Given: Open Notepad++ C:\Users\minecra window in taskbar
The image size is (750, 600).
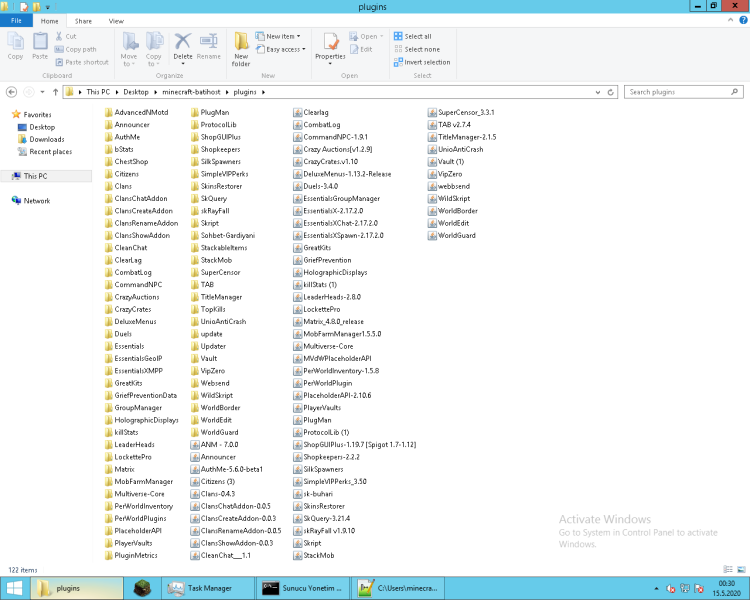Looking at the screenshot, I should [398, 588].
